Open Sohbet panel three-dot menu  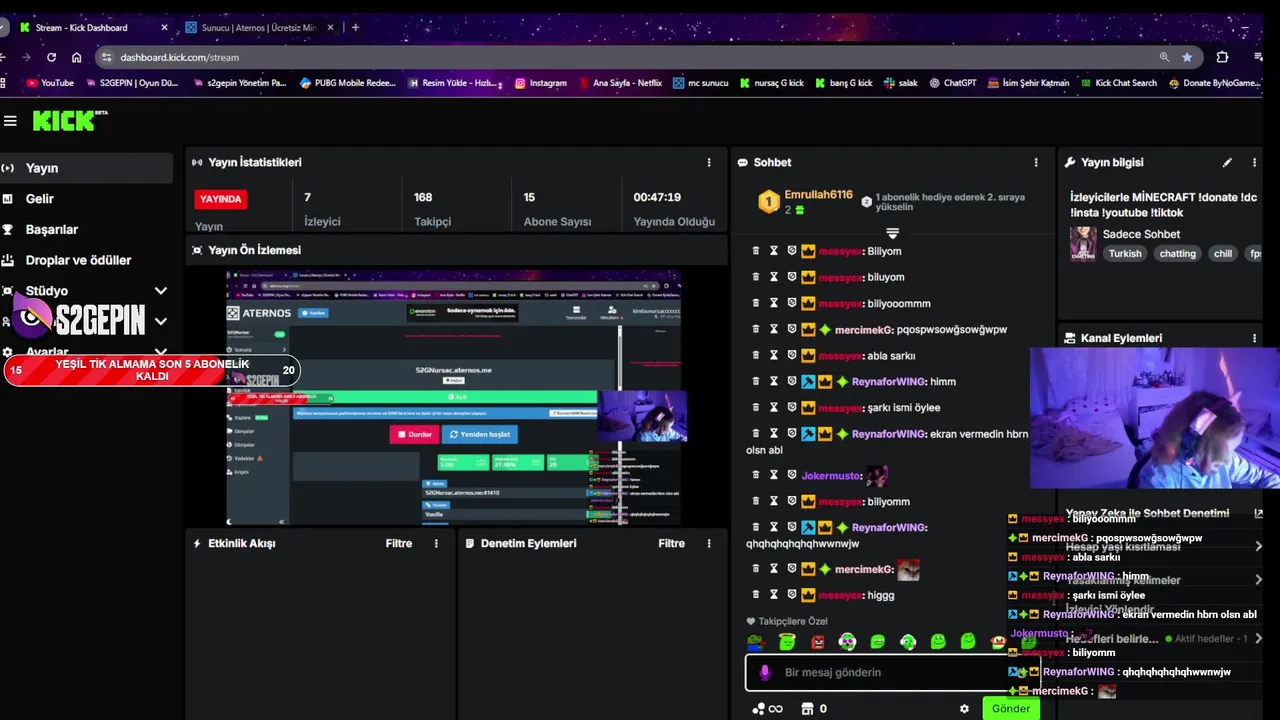click(1035, 162)
